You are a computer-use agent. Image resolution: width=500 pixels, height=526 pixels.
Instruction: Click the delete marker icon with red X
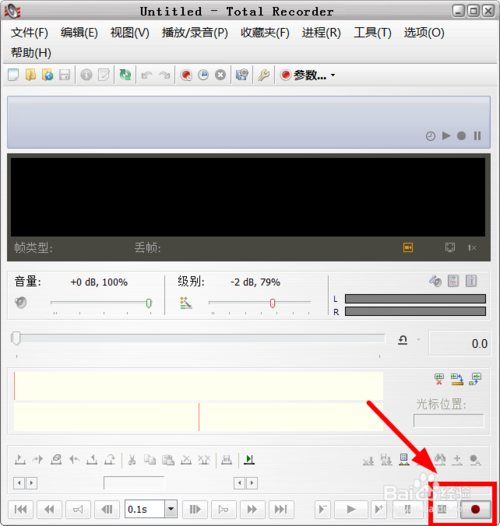point(439,379)
